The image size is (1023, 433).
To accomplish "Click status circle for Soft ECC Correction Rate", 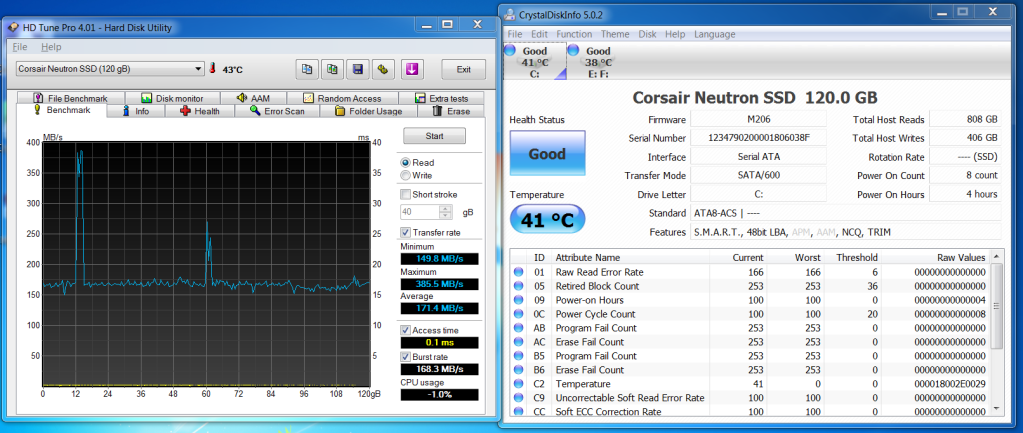I will click(519, 411).
